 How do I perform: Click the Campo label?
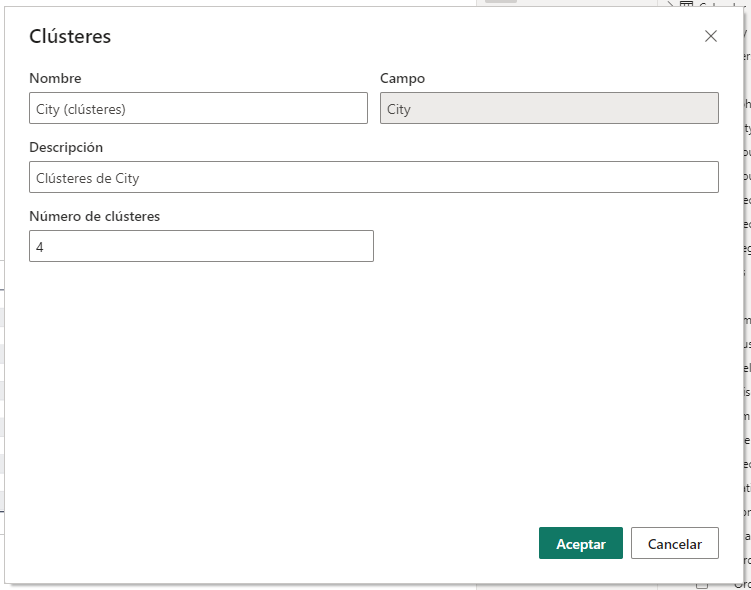tap(402, 78)
